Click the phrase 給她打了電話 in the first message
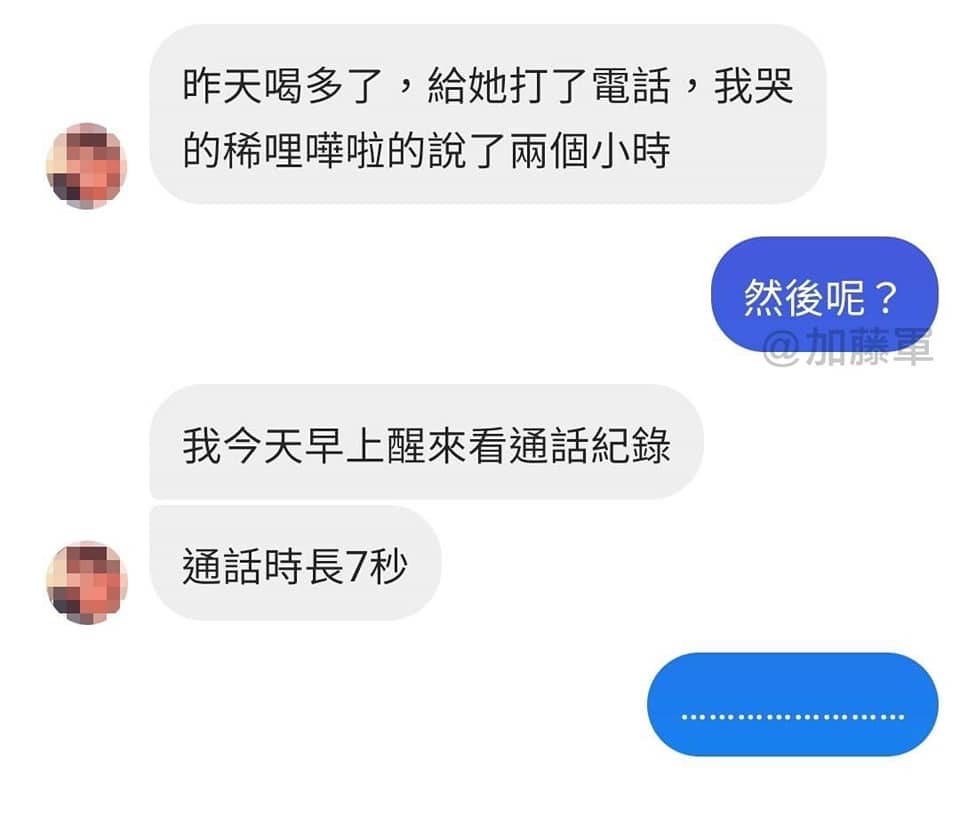The height and width of the screenshot is (833, 960). tap(549, 85)
